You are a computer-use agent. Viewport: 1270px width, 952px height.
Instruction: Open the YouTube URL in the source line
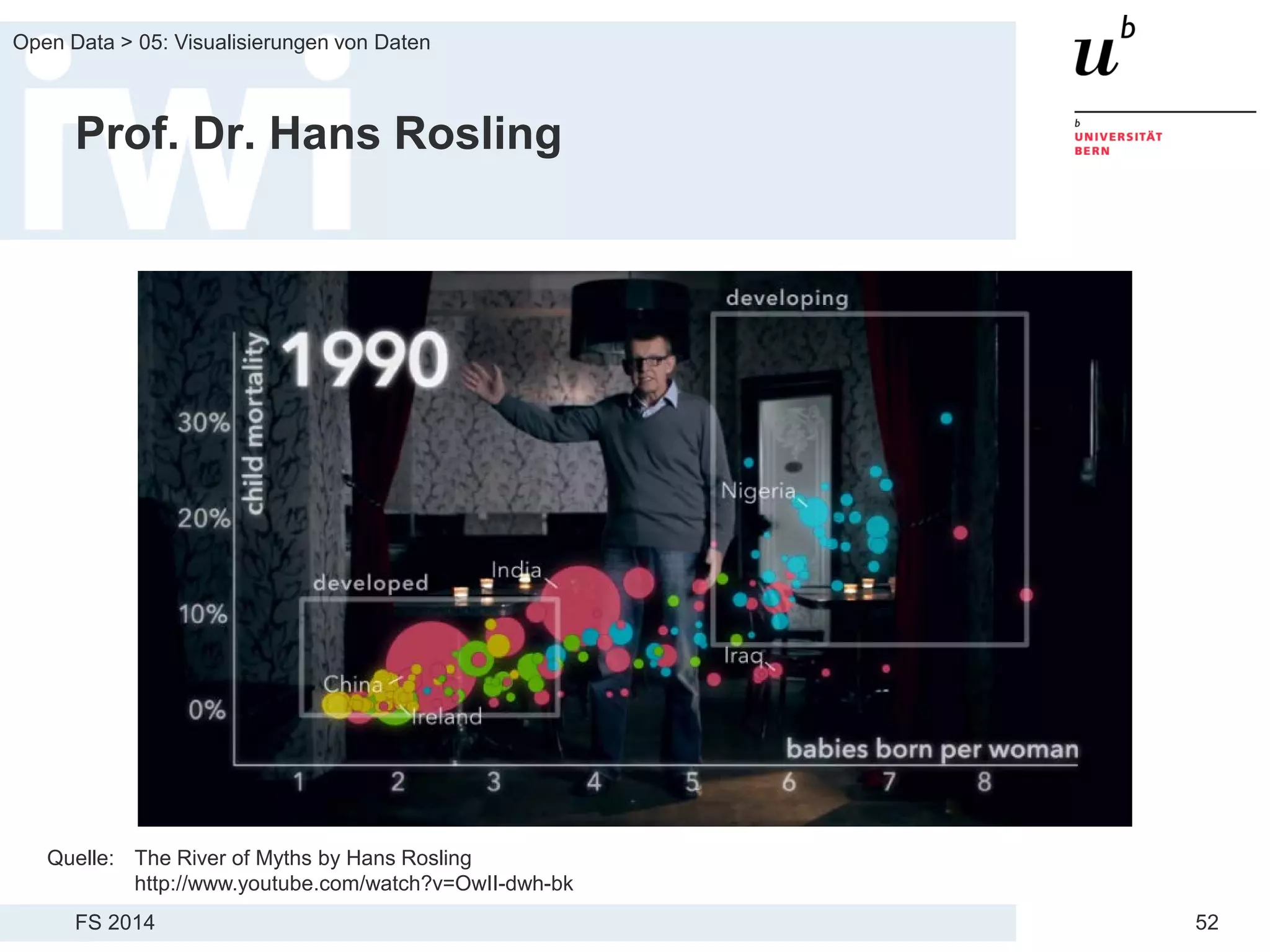(353, 883)
